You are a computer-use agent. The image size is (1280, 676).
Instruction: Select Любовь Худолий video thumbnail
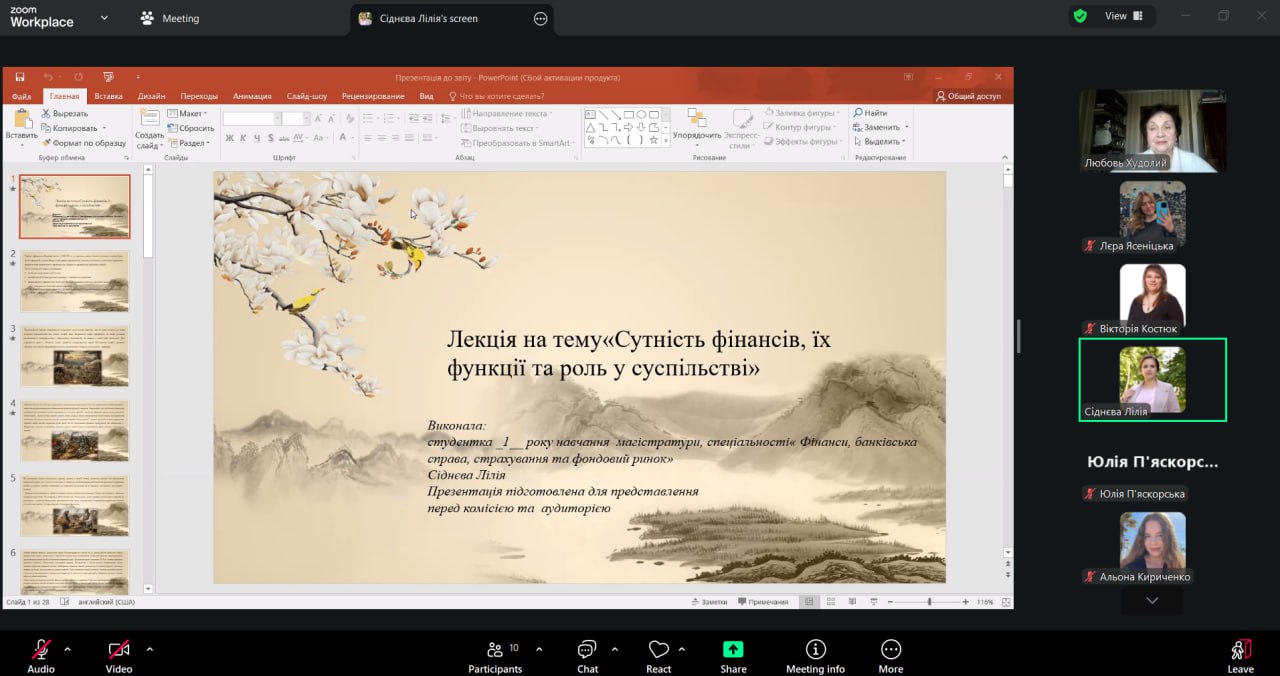[x=1152, y=130]
